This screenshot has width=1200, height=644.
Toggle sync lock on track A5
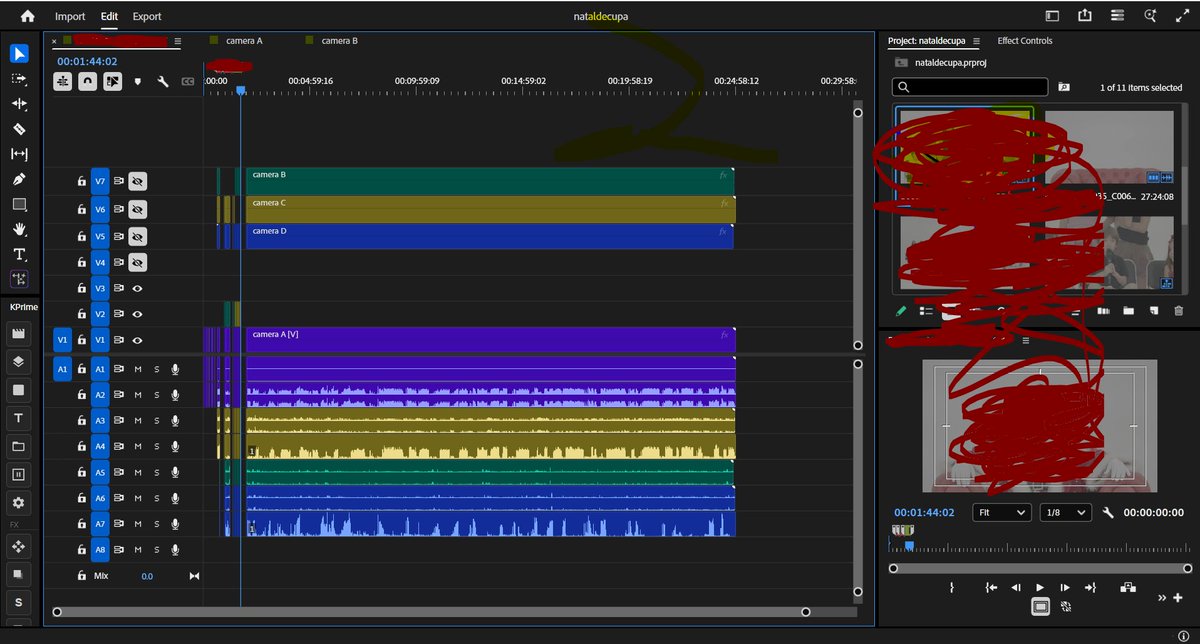[119, 472]
